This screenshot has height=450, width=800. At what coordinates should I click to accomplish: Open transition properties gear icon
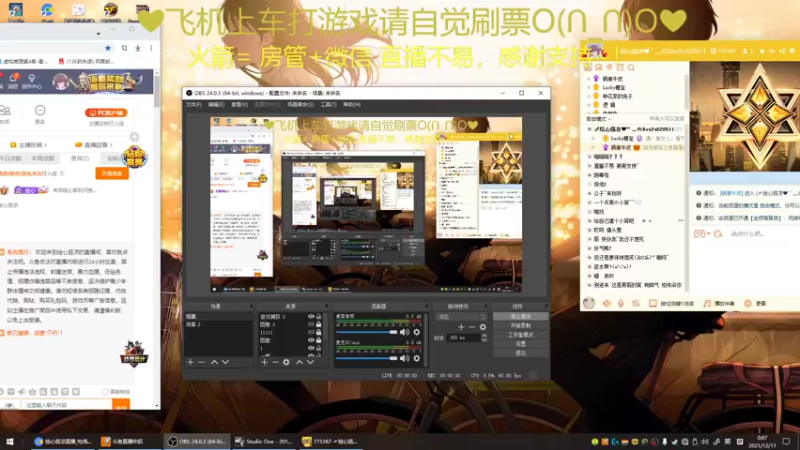tap(483, 327)
